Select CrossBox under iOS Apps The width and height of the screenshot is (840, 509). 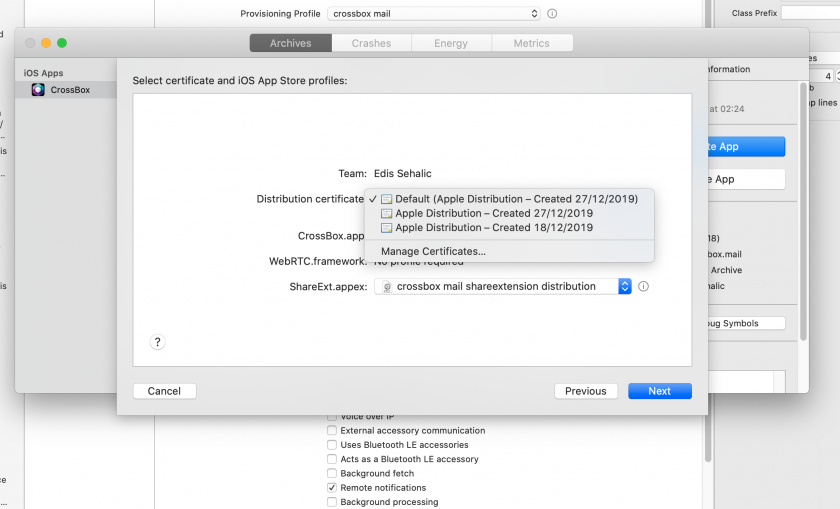pyautogui.click(x=66, y=89)
